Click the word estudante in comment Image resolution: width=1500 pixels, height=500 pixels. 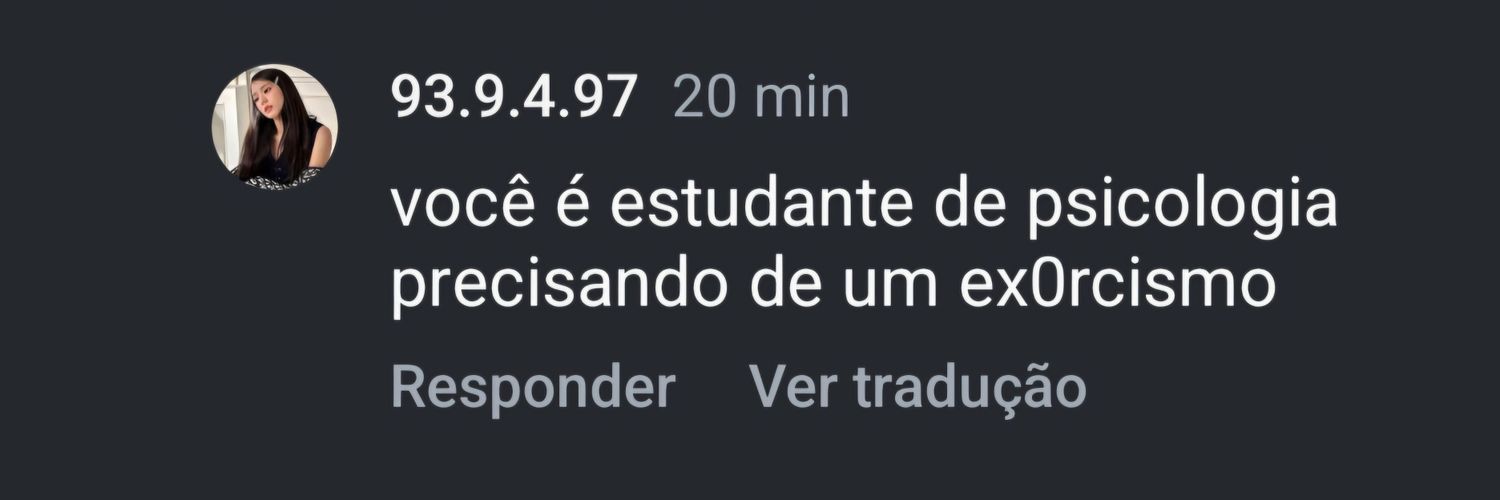point(754,205)
